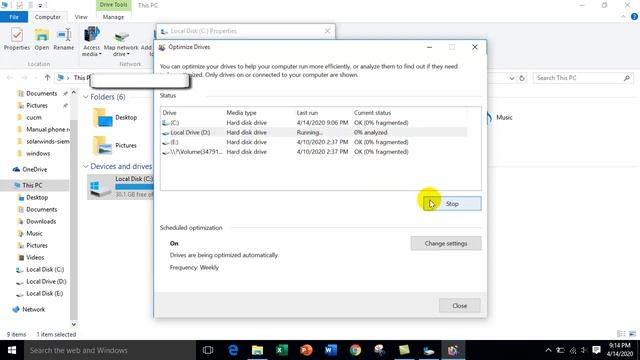Stop the drive optimization

(452, 204)
